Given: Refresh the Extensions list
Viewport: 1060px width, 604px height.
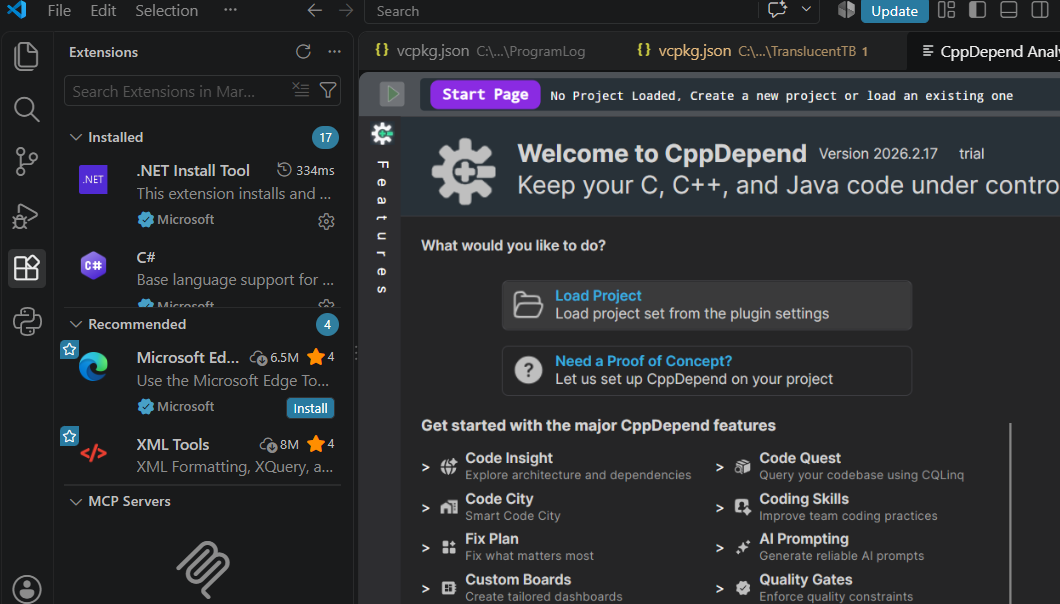Looking at the screenshot, I should [x=303, y=52].
